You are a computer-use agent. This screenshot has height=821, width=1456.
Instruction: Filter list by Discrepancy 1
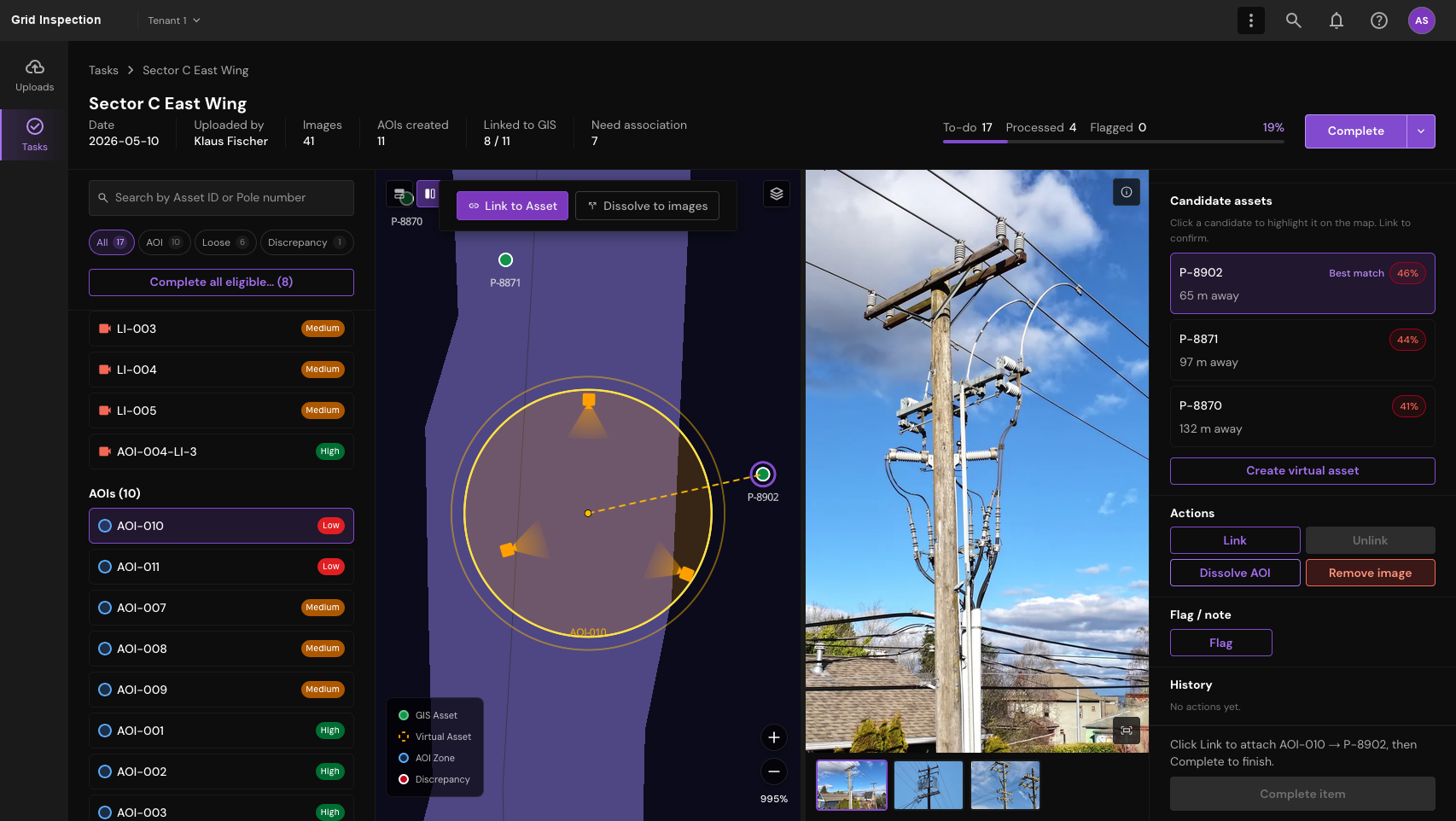pos(306,242)
